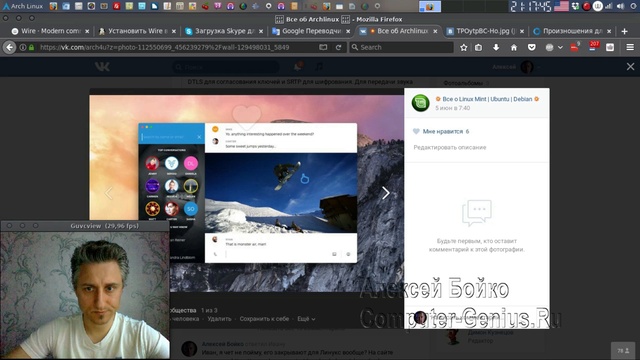Switch to the Произношения tab
This screenshot has width=640, height=360.
(572, 31)
